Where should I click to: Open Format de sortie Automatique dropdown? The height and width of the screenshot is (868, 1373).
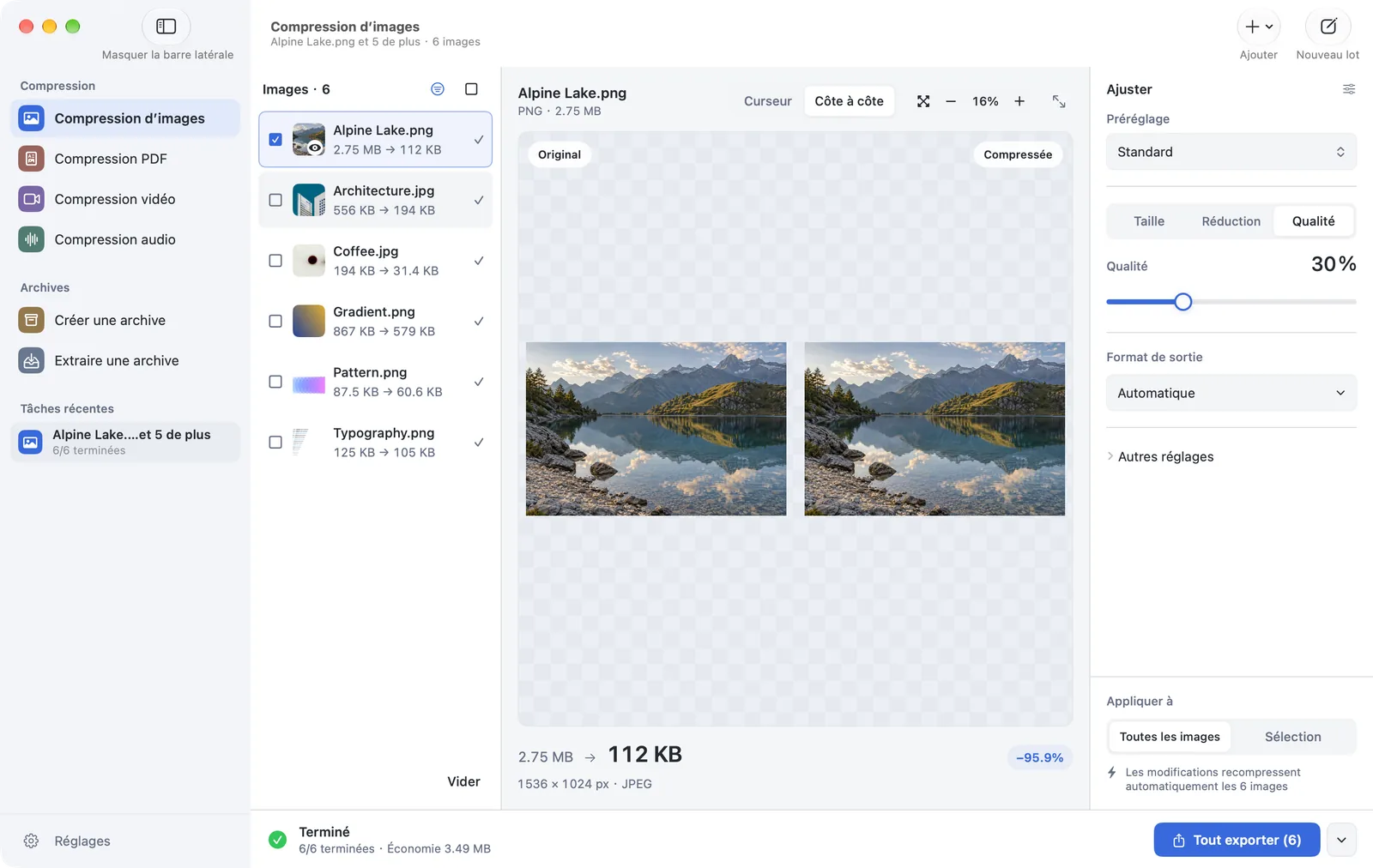tap(1231, 393)
